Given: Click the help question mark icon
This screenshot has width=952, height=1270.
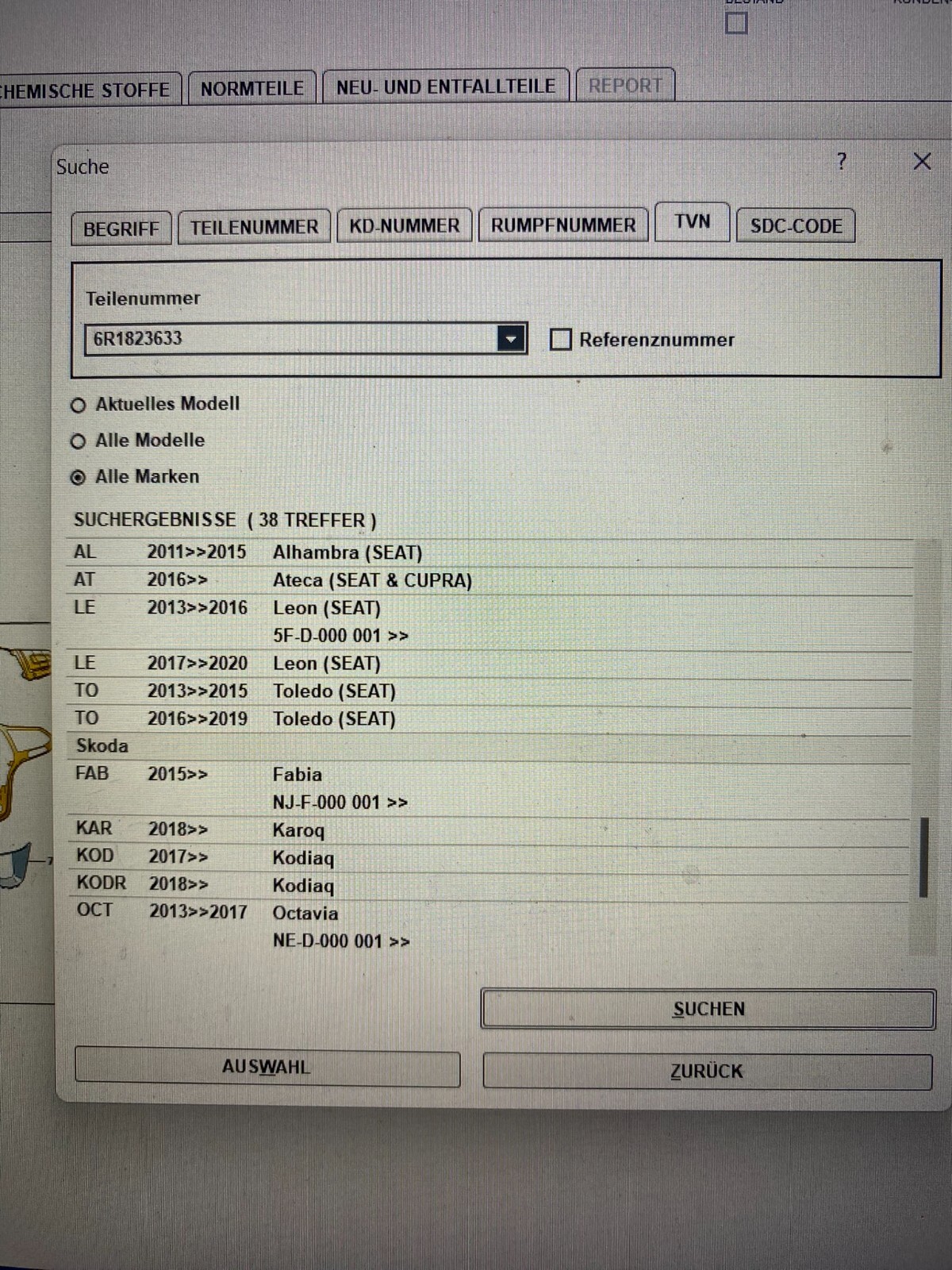Looking at the screenshot, I should point(842,162).
